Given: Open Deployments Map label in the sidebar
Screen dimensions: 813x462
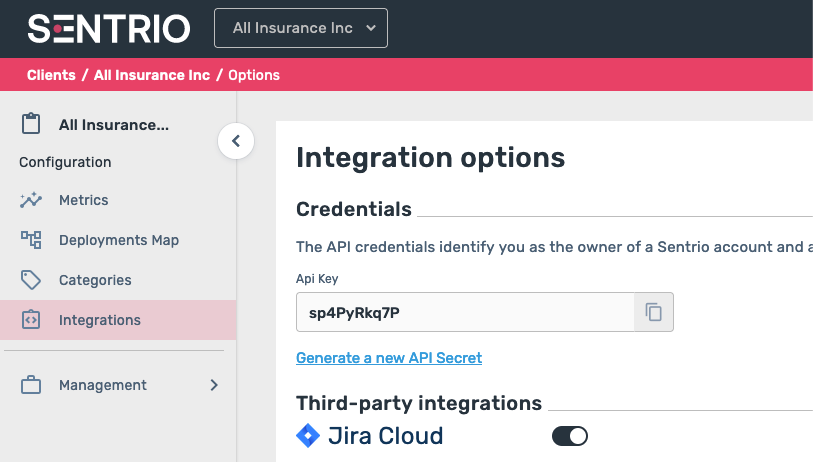Looking at the screenshot, I should (119, 240).
